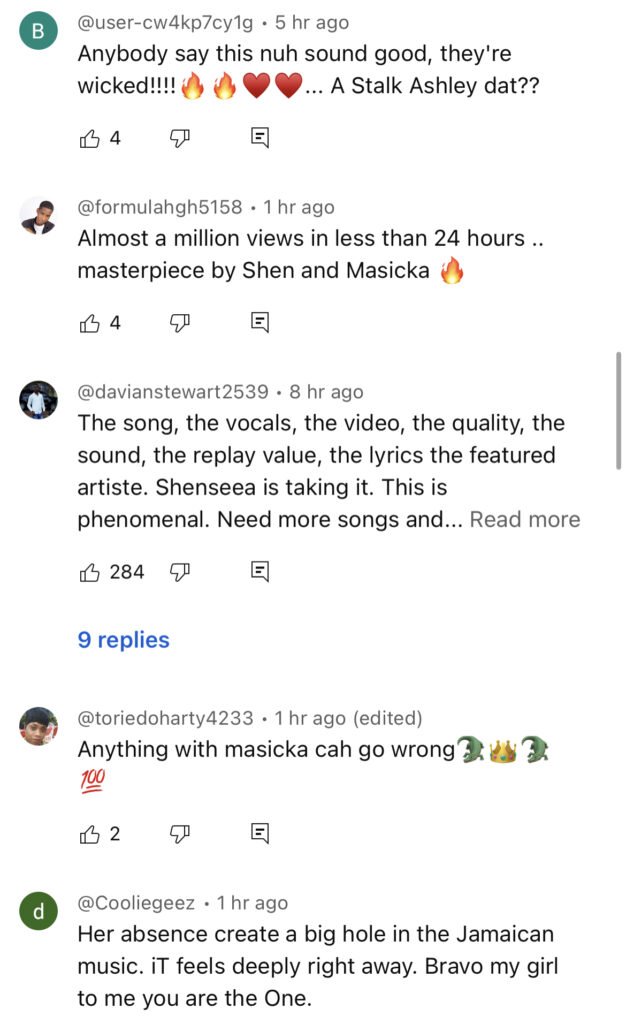Dislike the @davianstewart2539 comment

(180, 572)
